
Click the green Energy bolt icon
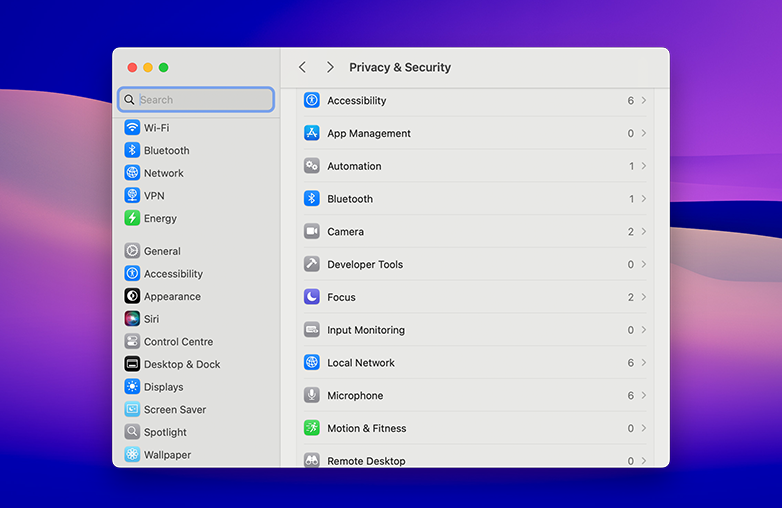coord(132,218)
